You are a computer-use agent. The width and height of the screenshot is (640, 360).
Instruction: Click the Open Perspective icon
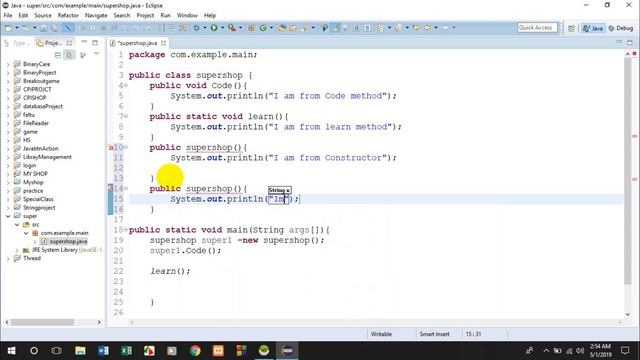click(x=571, y=28)
